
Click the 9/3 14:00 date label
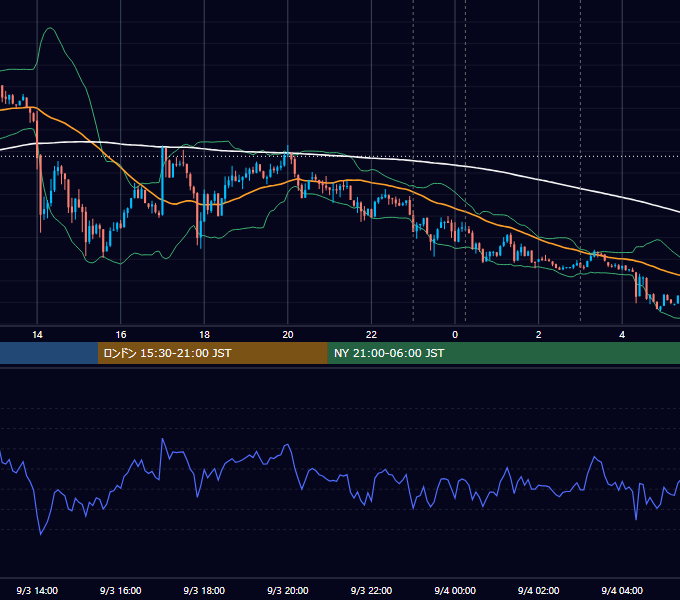click(x=37, y=590)
